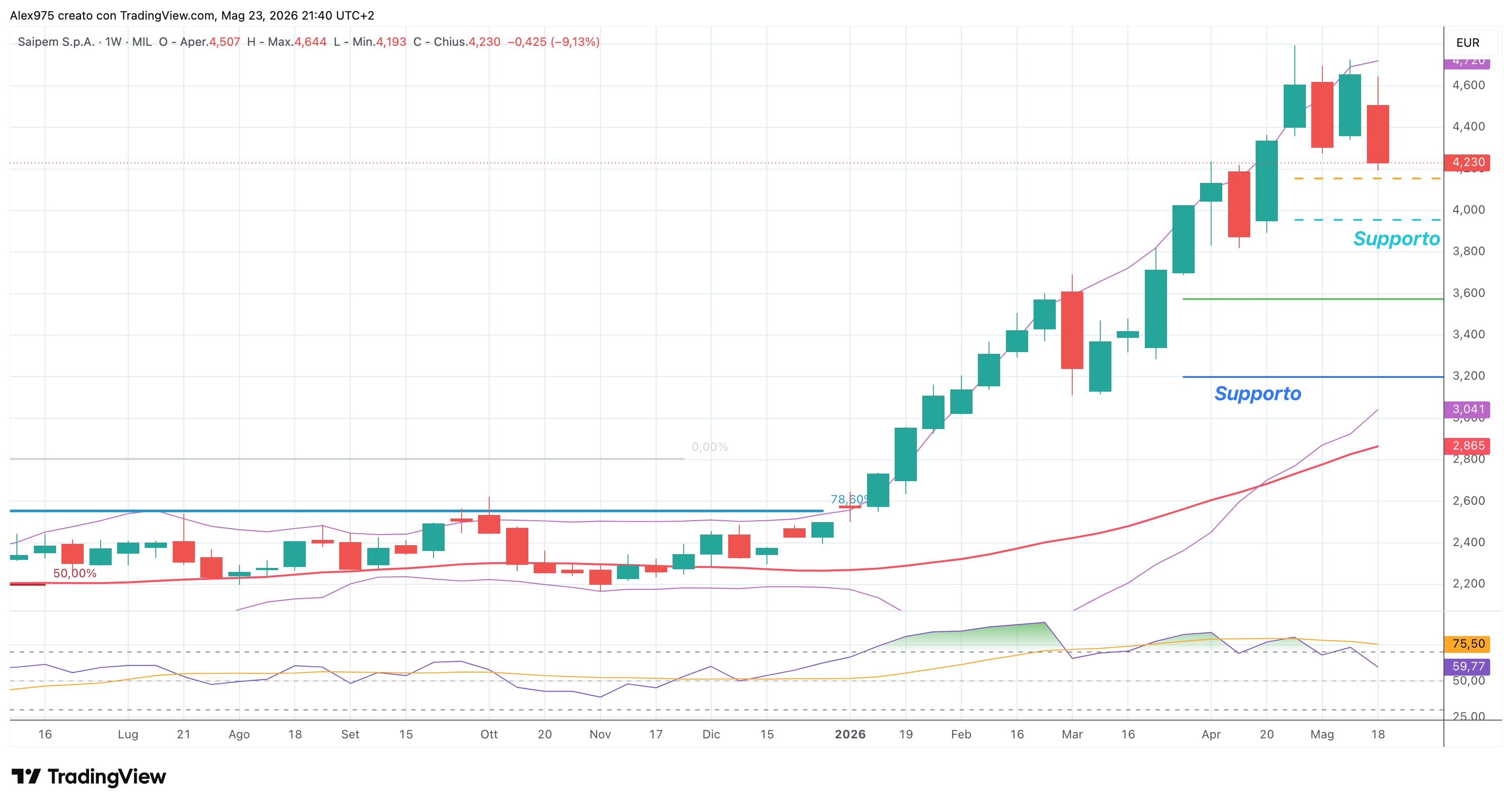
Task: Click the Mar time axis label
Action: click(x=1072, y=734)
